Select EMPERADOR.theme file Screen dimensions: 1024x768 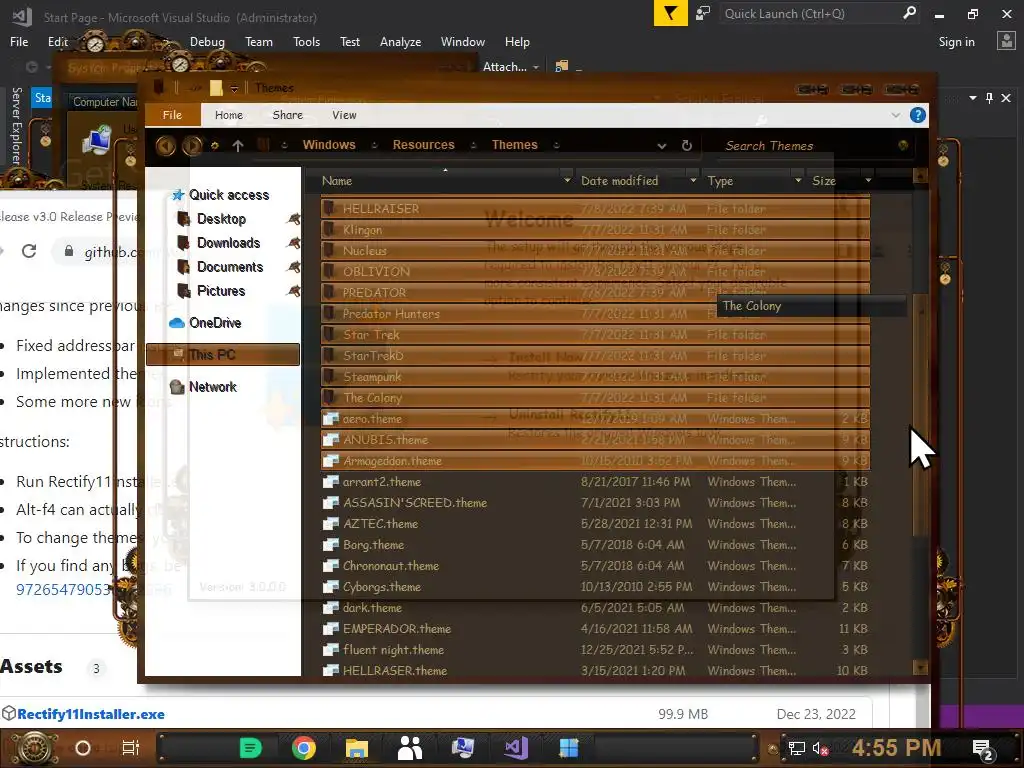click(x=595, y=628)
